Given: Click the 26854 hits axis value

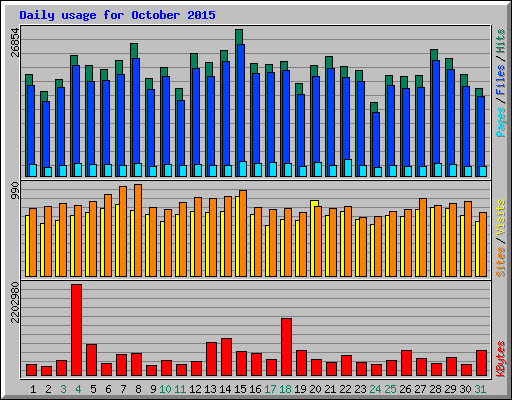Looking at the screenshot, I should [15, 42].
